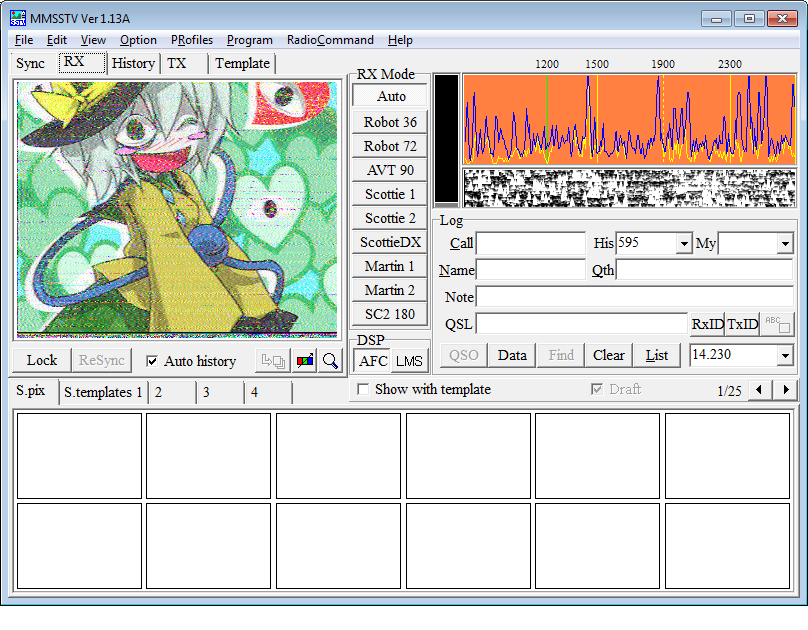Go to the next stock page arrow
This screenshot has width=808, height=630.
[x=786, y=389]
